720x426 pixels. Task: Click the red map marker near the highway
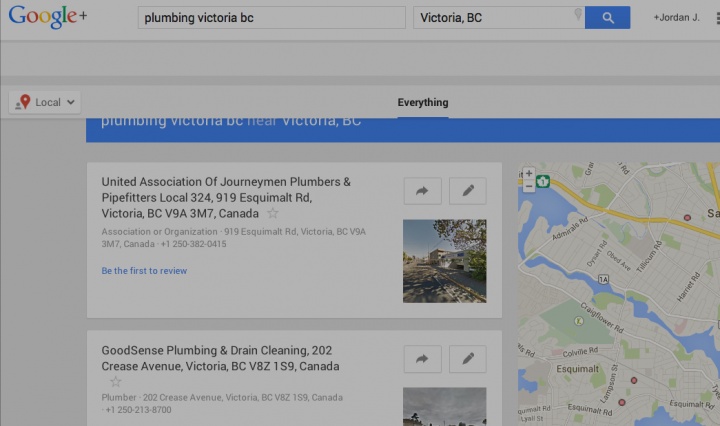click(687, 218)
